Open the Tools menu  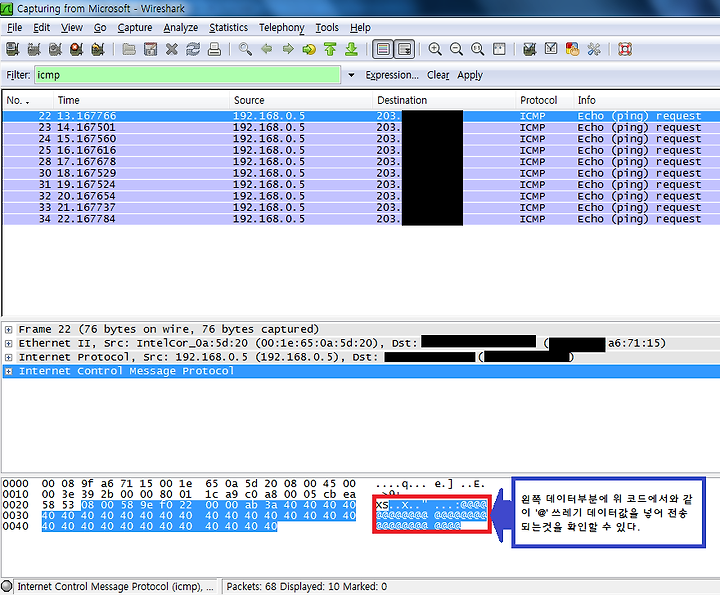point(327,28)
